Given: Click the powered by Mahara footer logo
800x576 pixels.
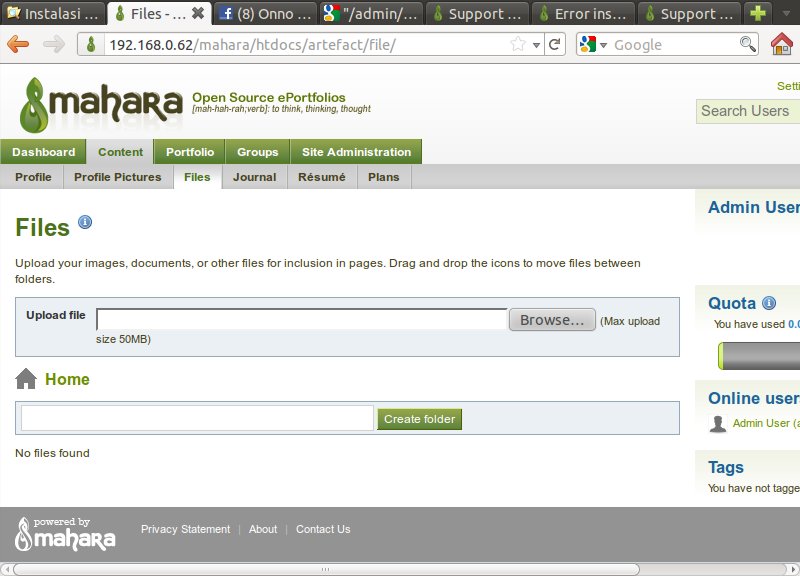Looking at the screenshot, I should [65, 534].
